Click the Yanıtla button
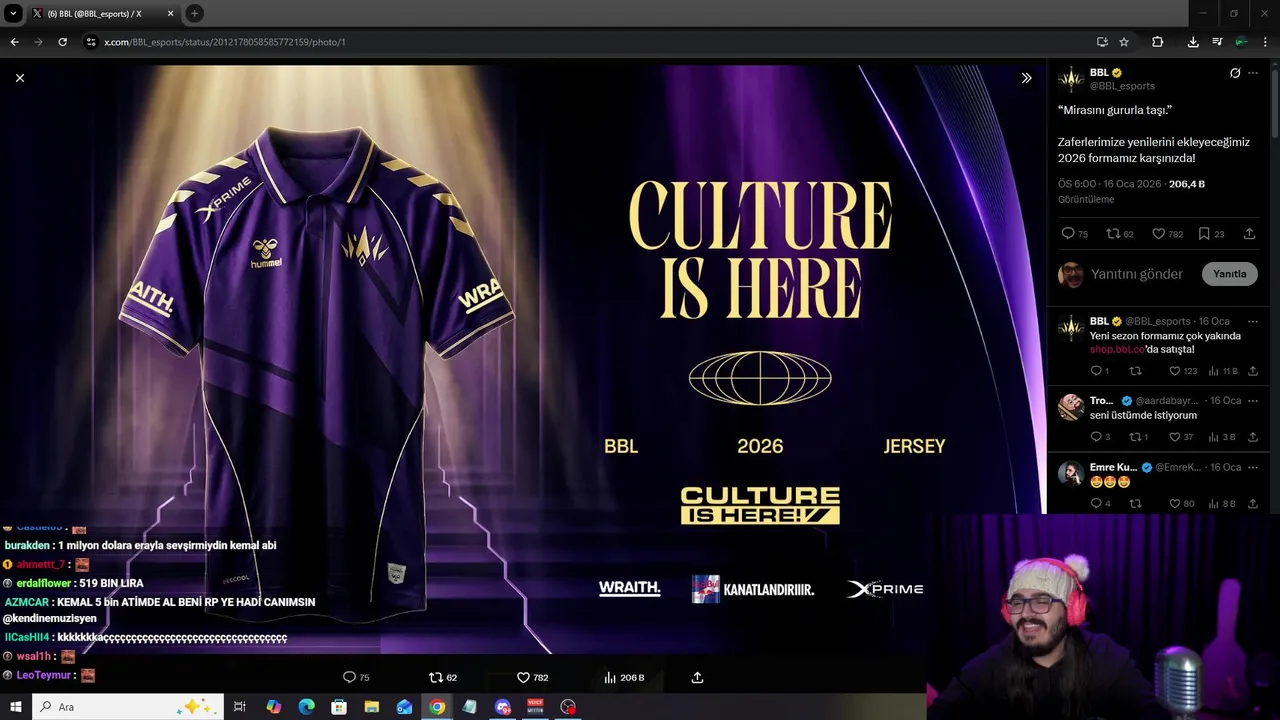1280x720 pixels. (x=1229, y=274)
